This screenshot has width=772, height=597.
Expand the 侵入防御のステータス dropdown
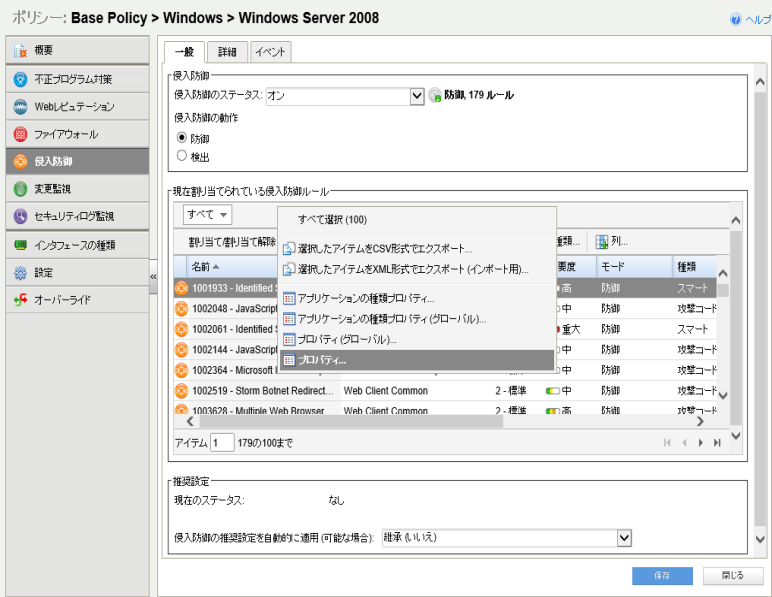(x=417, y=96)
